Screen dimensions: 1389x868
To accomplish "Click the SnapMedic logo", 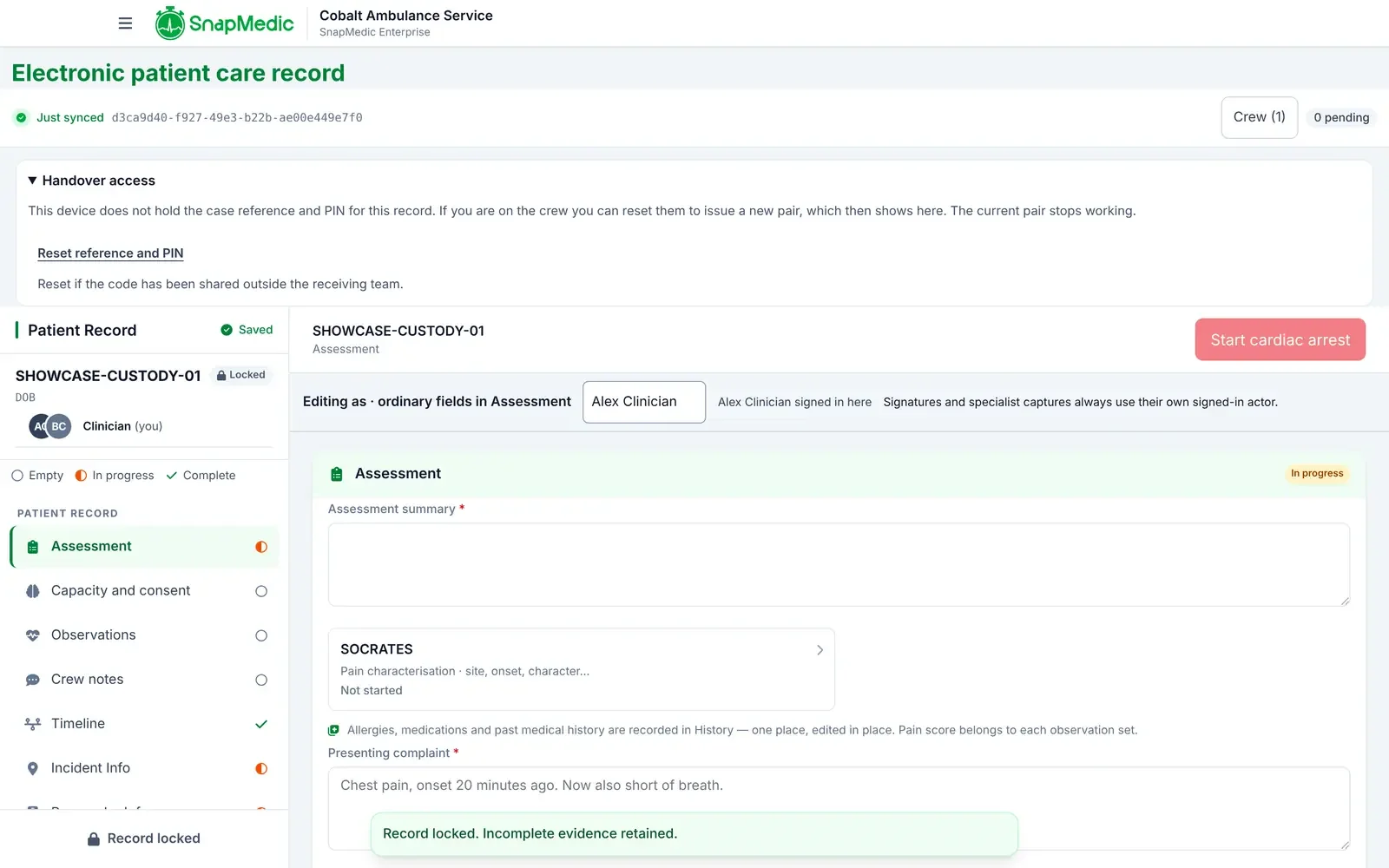I will point(224,23).
